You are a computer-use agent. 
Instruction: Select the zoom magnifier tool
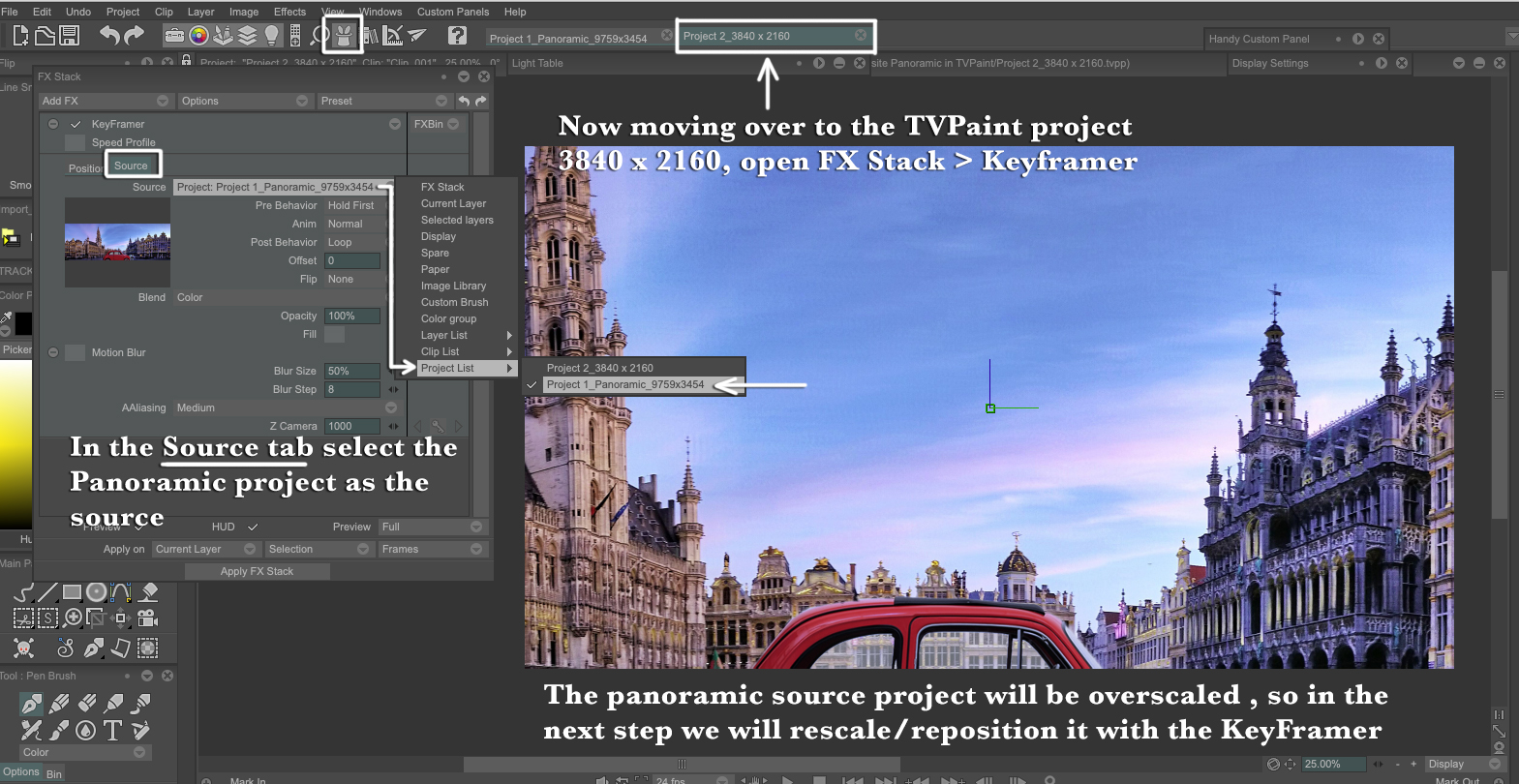[x=73, y=618]
